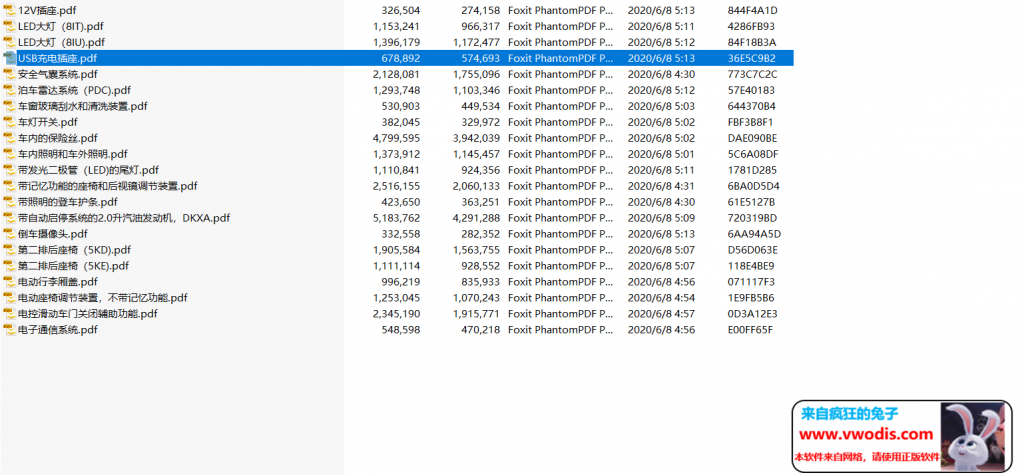
Task: Click the 车窗玻璃刮水和清洗装置.pdf file name
Action: coord(82,106)
